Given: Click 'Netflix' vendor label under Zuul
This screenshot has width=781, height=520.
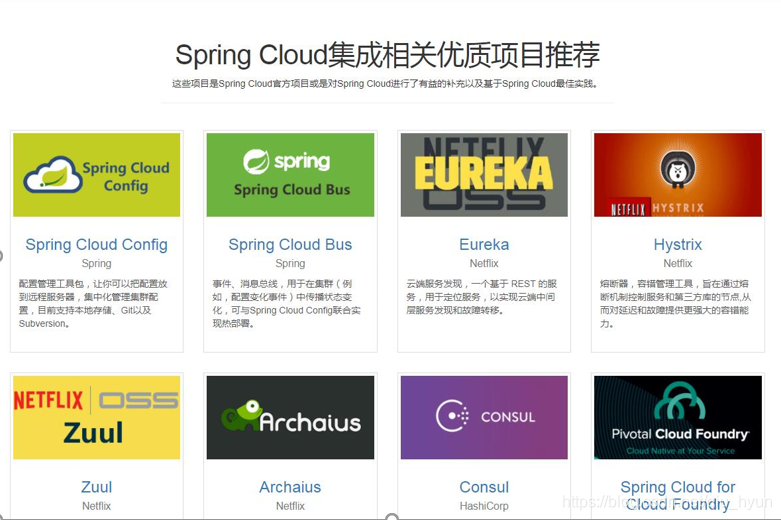Looking at the screenshot, I should [x=97, y=506].
